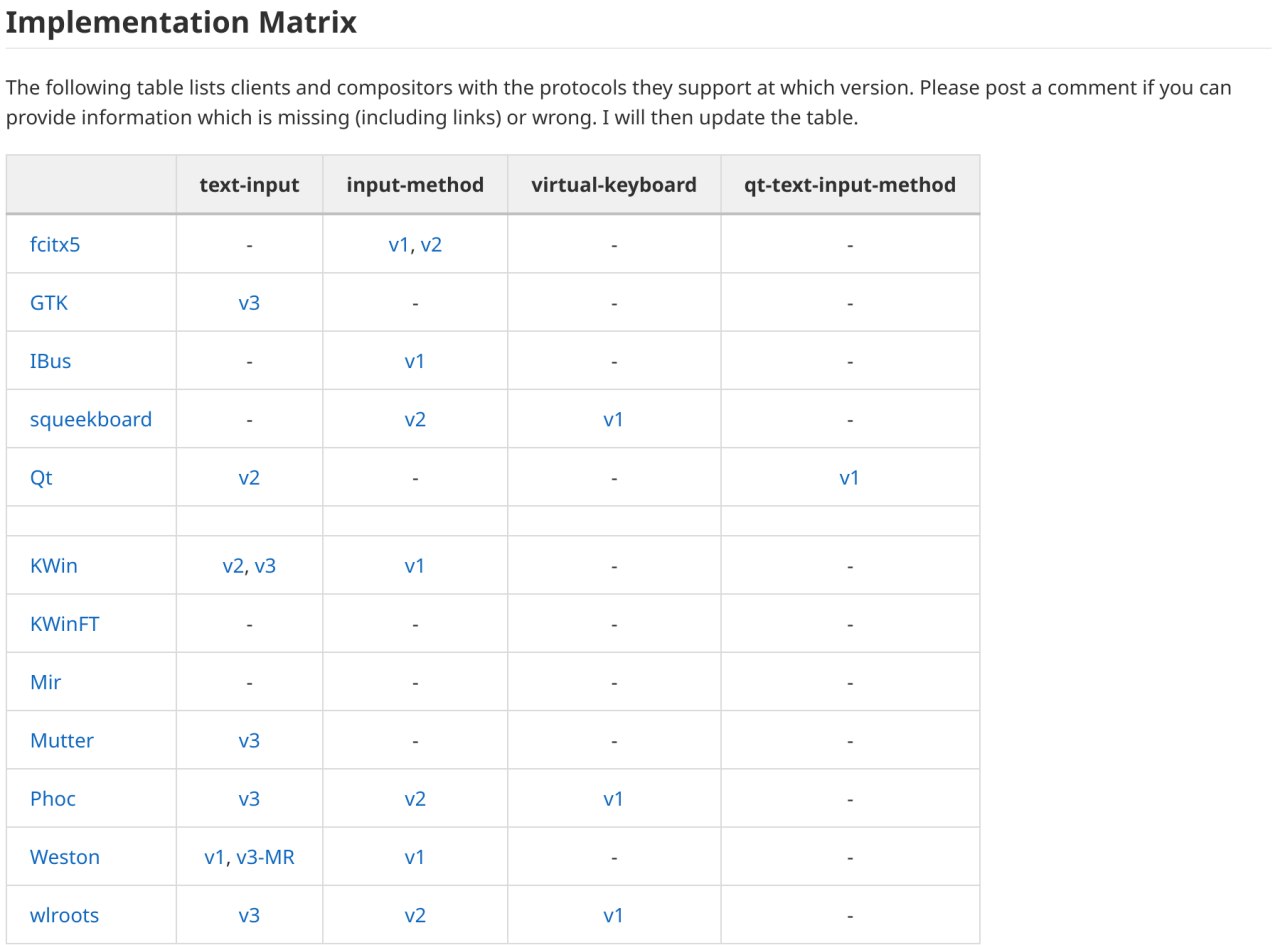Open the Mir link
The width and height of the screenshot is (1280, 945).
[x=46, y=682]
